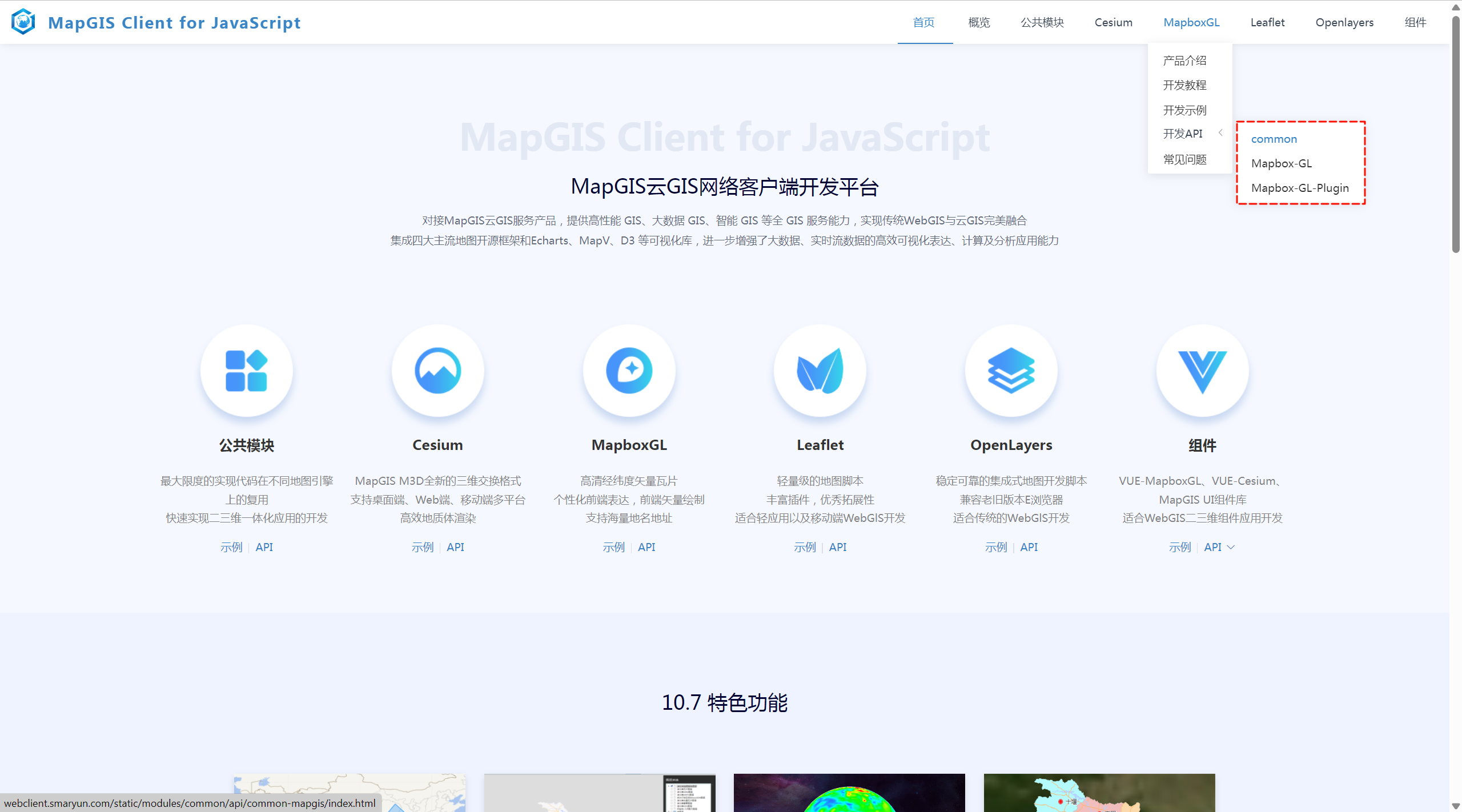Select 产品介绍 from the dropdown menu

point(1184,59)
